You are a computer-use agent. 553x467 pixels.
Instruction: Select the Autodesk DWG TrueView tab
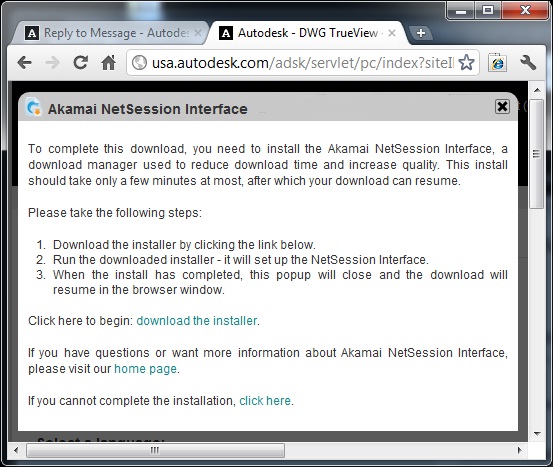point(302,33)
